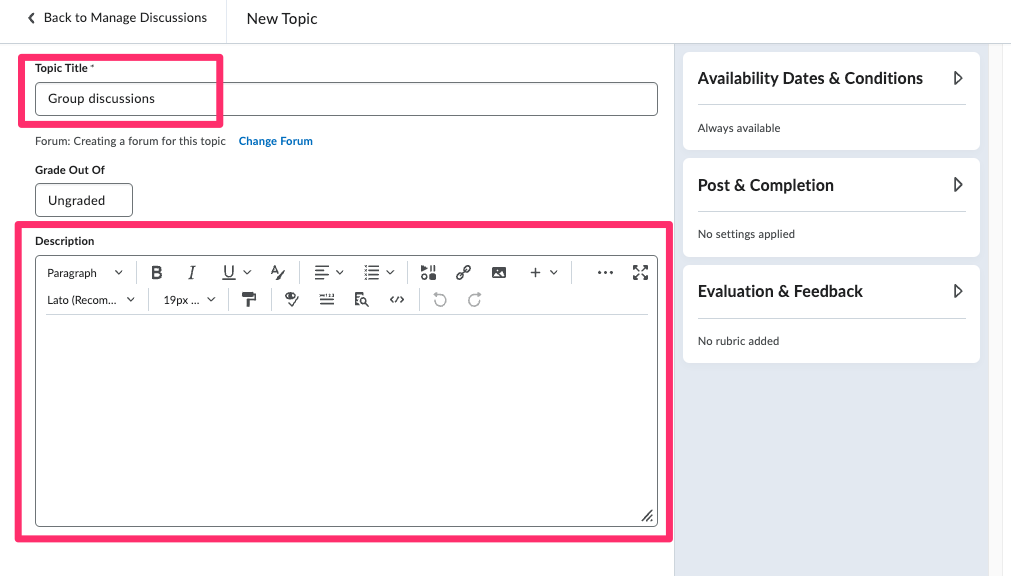This screenshot has width=1011, height=576.
Task: Select the Format Painter tool
Action: 250,300
